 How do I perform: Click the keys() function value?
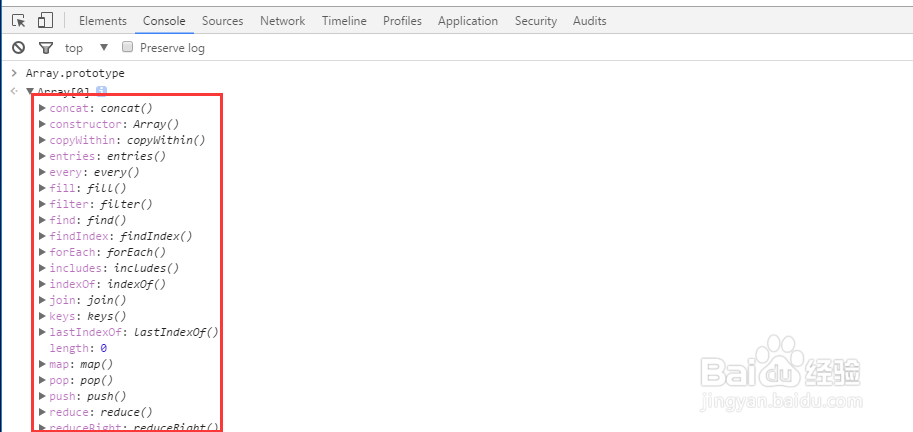107,316
